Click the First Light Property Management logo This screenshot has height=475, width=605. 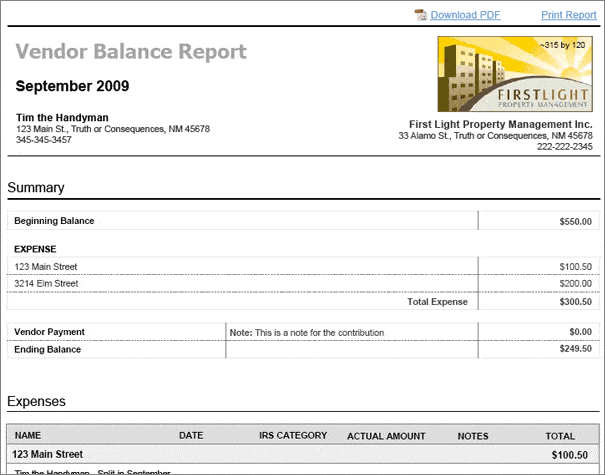click(513, 74)
